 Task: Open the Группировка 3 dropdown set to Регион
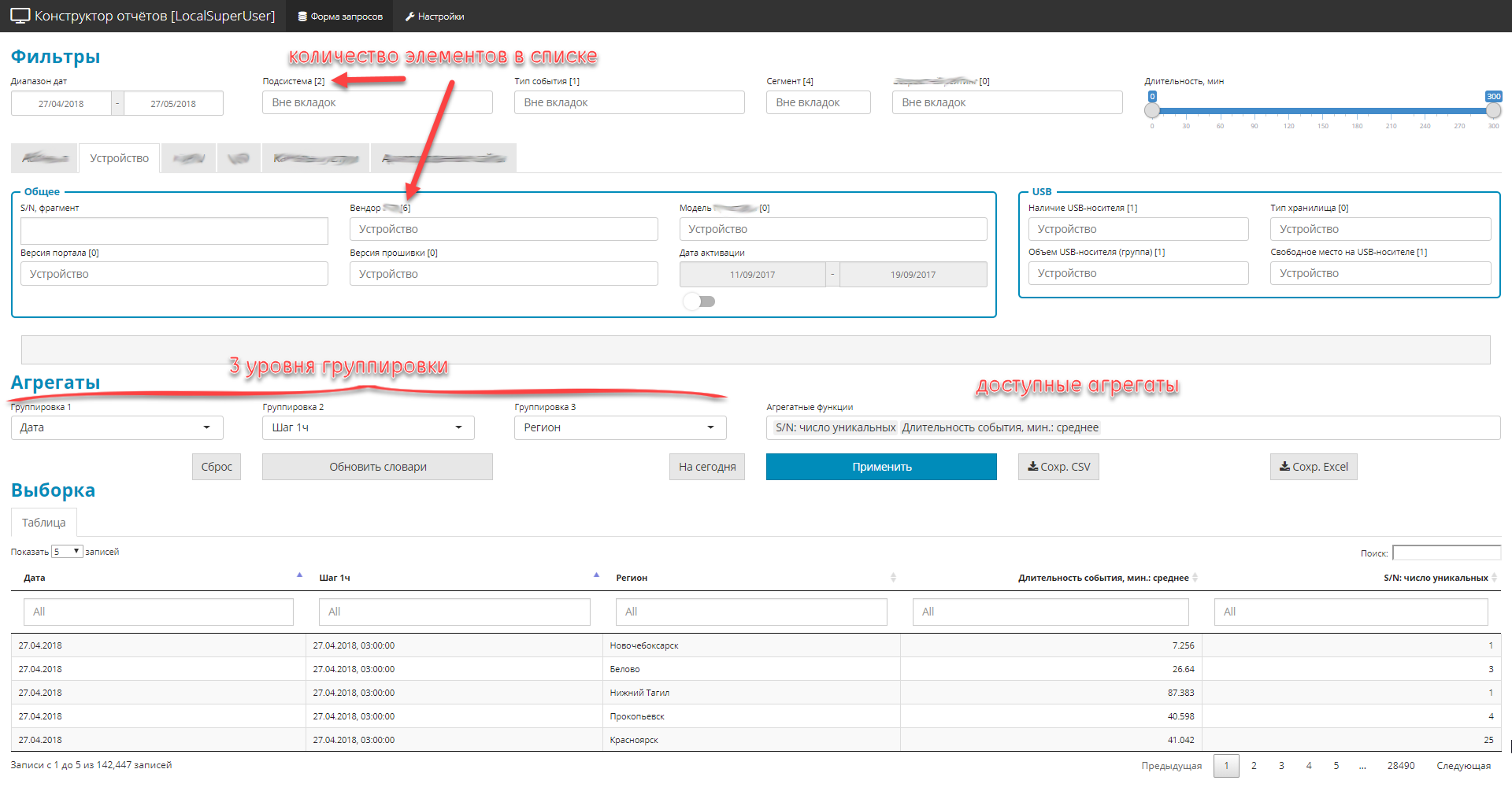(x=621, y=427)
